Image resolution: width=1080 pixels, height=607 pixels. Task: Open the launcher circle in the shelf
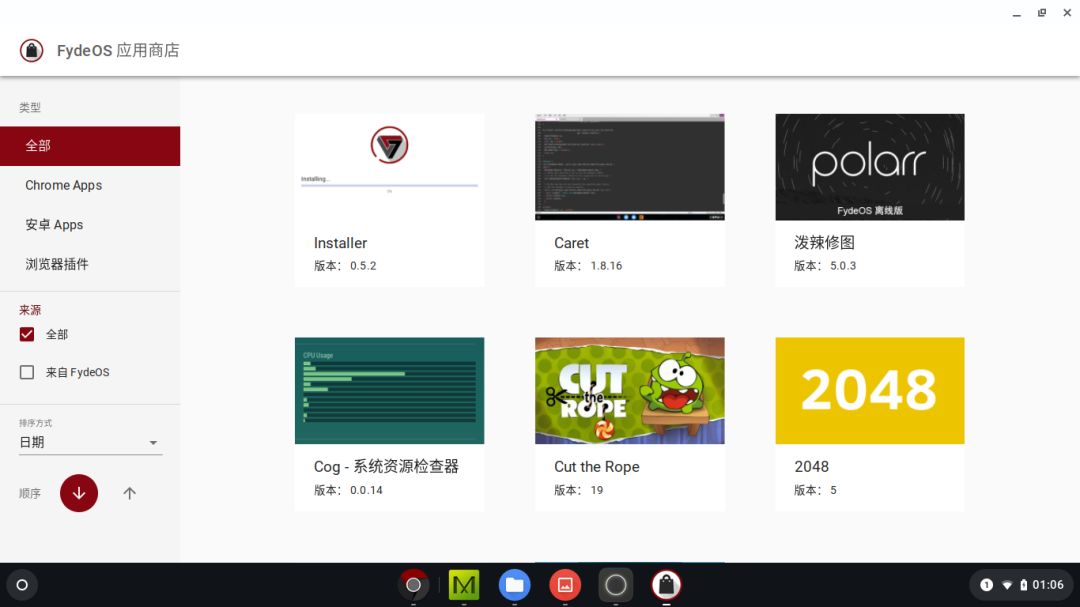tap(22, 585)
